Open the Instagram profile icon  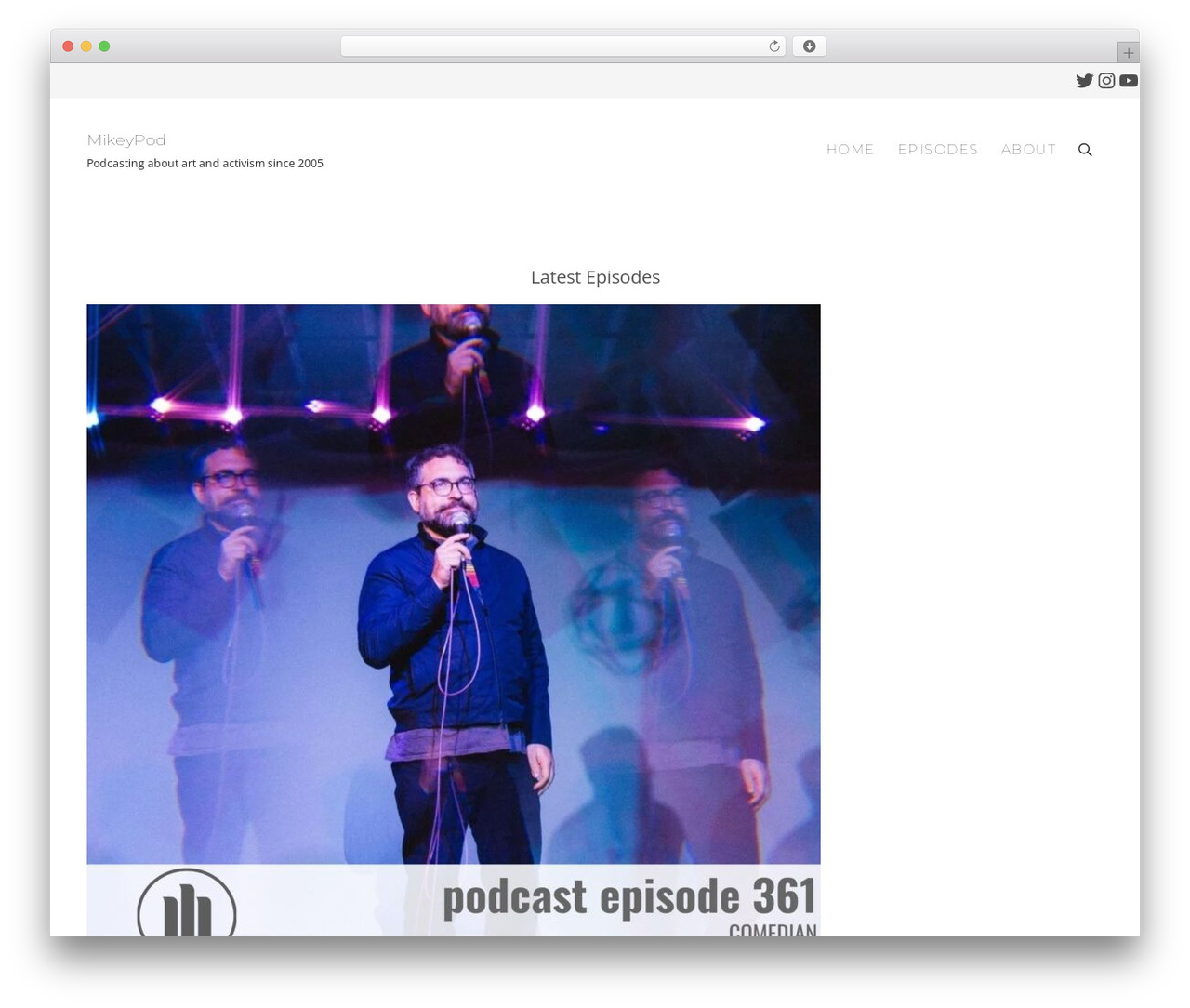click(1106, 81)
